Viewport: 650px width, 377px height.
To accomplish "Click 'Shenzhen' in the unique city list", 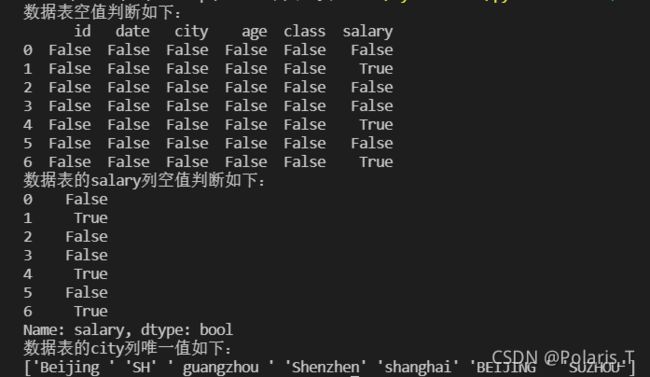I will (x=325, y=367).
